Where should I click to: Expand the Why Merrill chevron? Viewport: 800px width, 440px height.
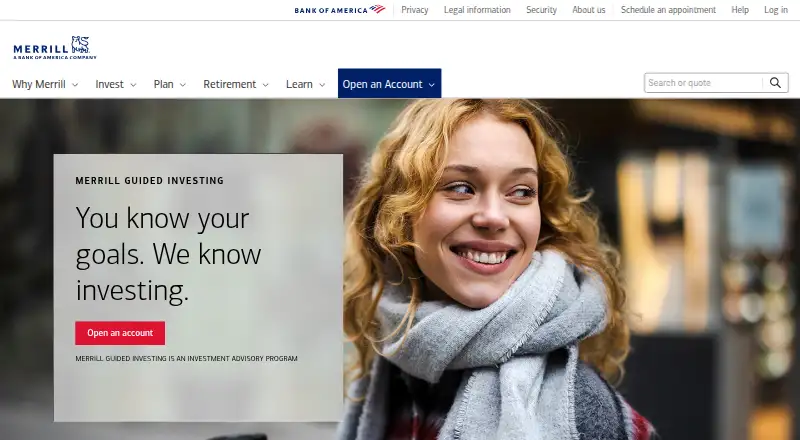pos(75,85)
